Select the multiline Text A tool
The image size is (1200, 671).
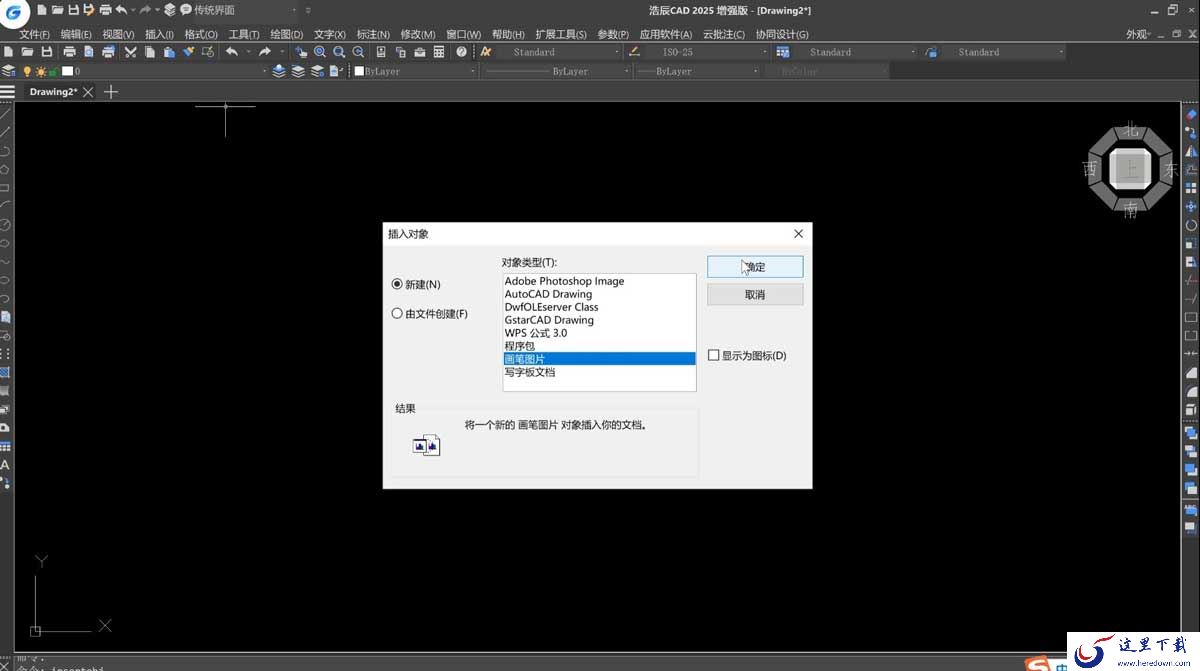[6, 465]
